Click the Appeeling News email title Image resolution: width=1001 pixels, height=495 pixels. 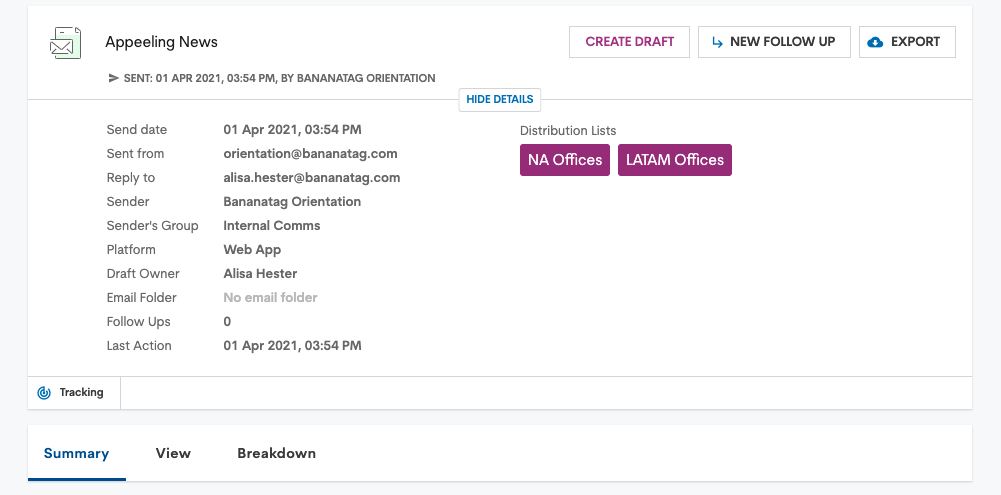point(162,42)
